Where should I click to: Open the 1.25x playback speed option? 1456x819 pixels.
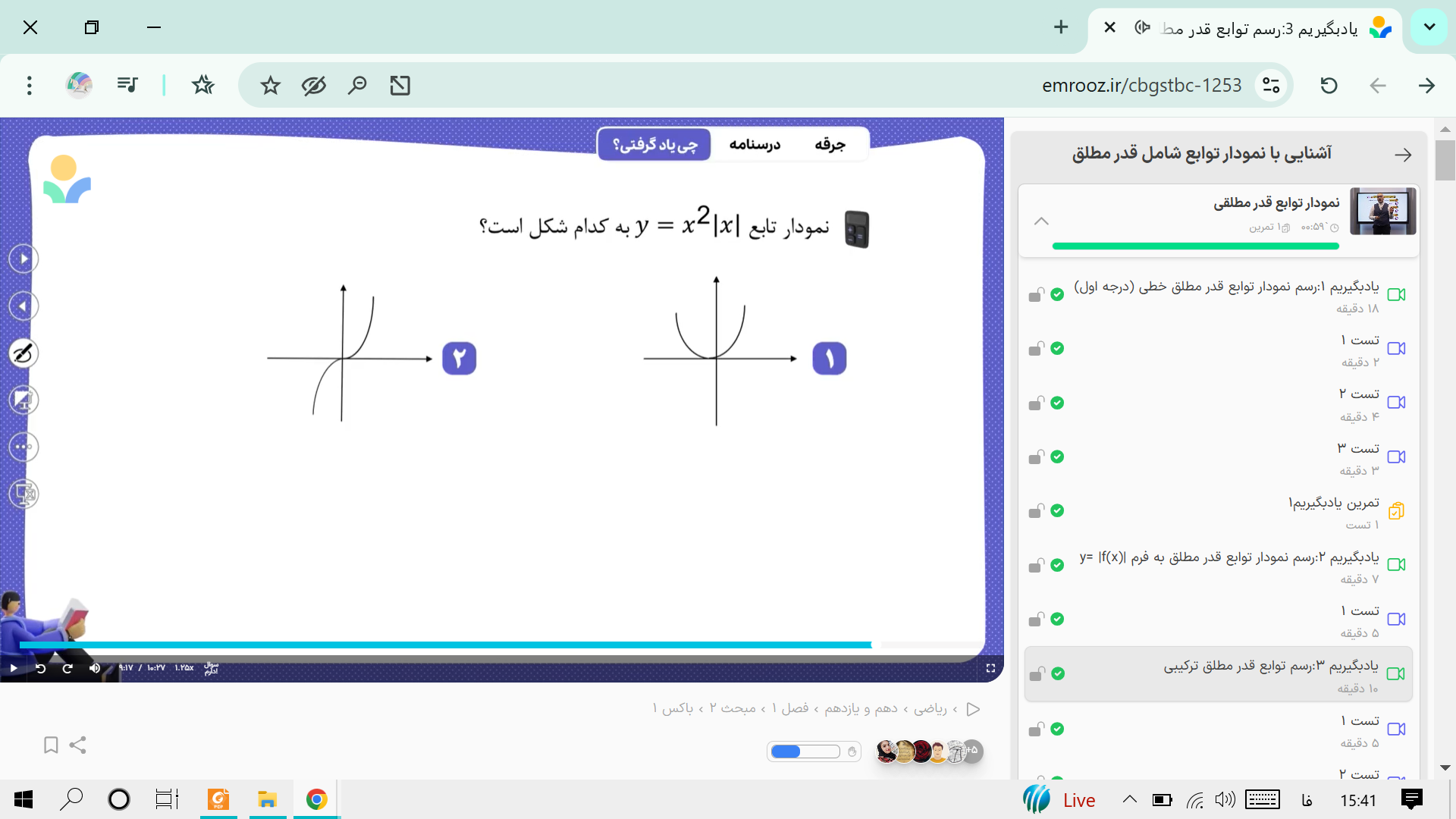tap(184, 668)
